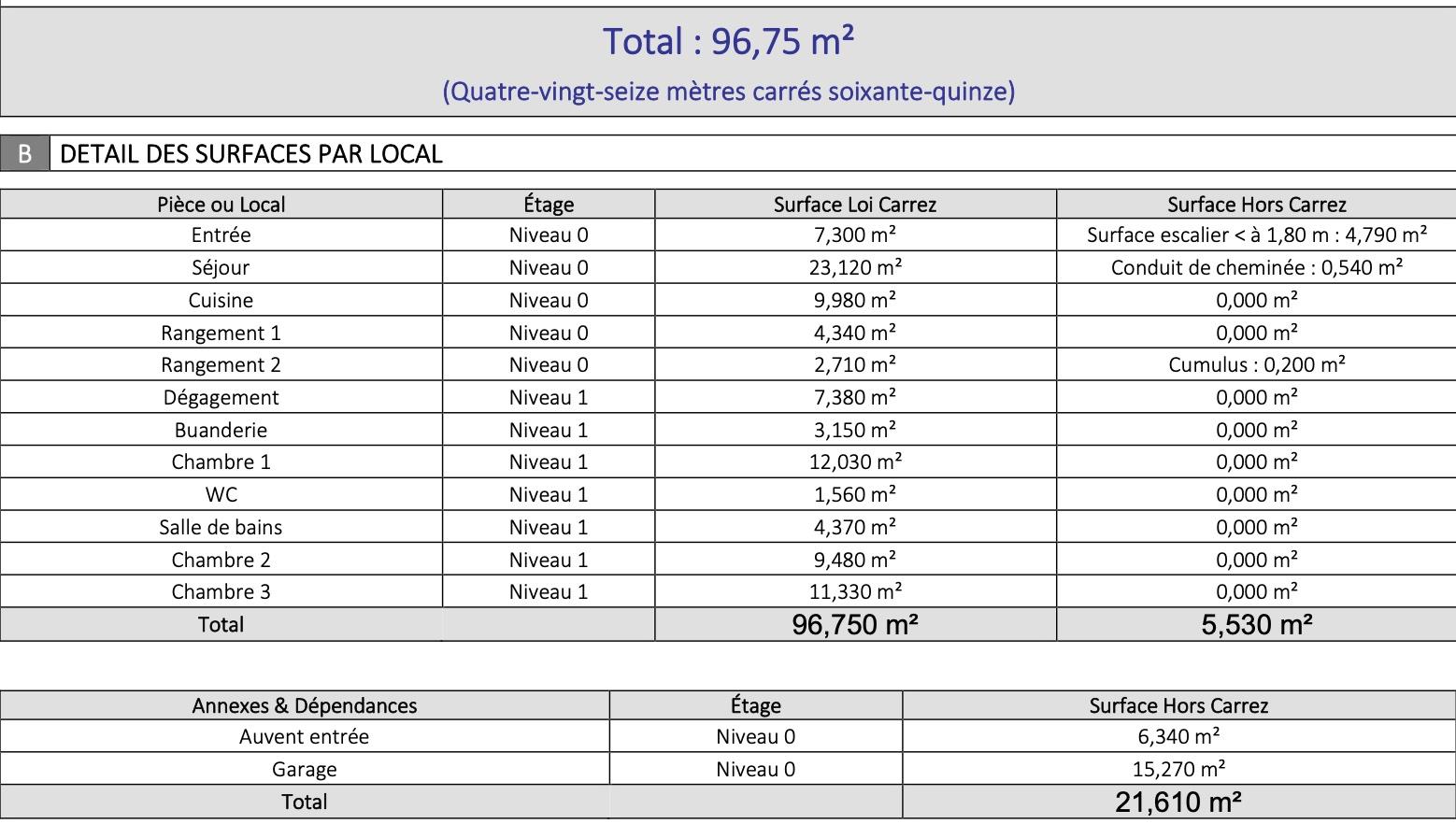
Task: Select the '3,150 m²' Buanderie value
Action: 855,431
